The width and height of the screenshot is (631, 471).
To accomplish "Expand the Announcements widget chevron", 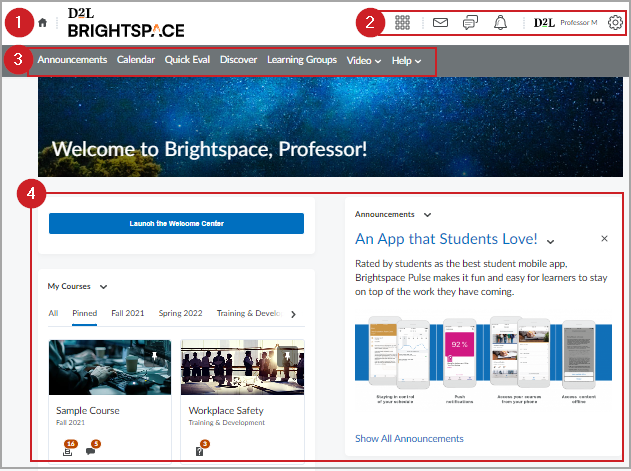I will point(427,215).
